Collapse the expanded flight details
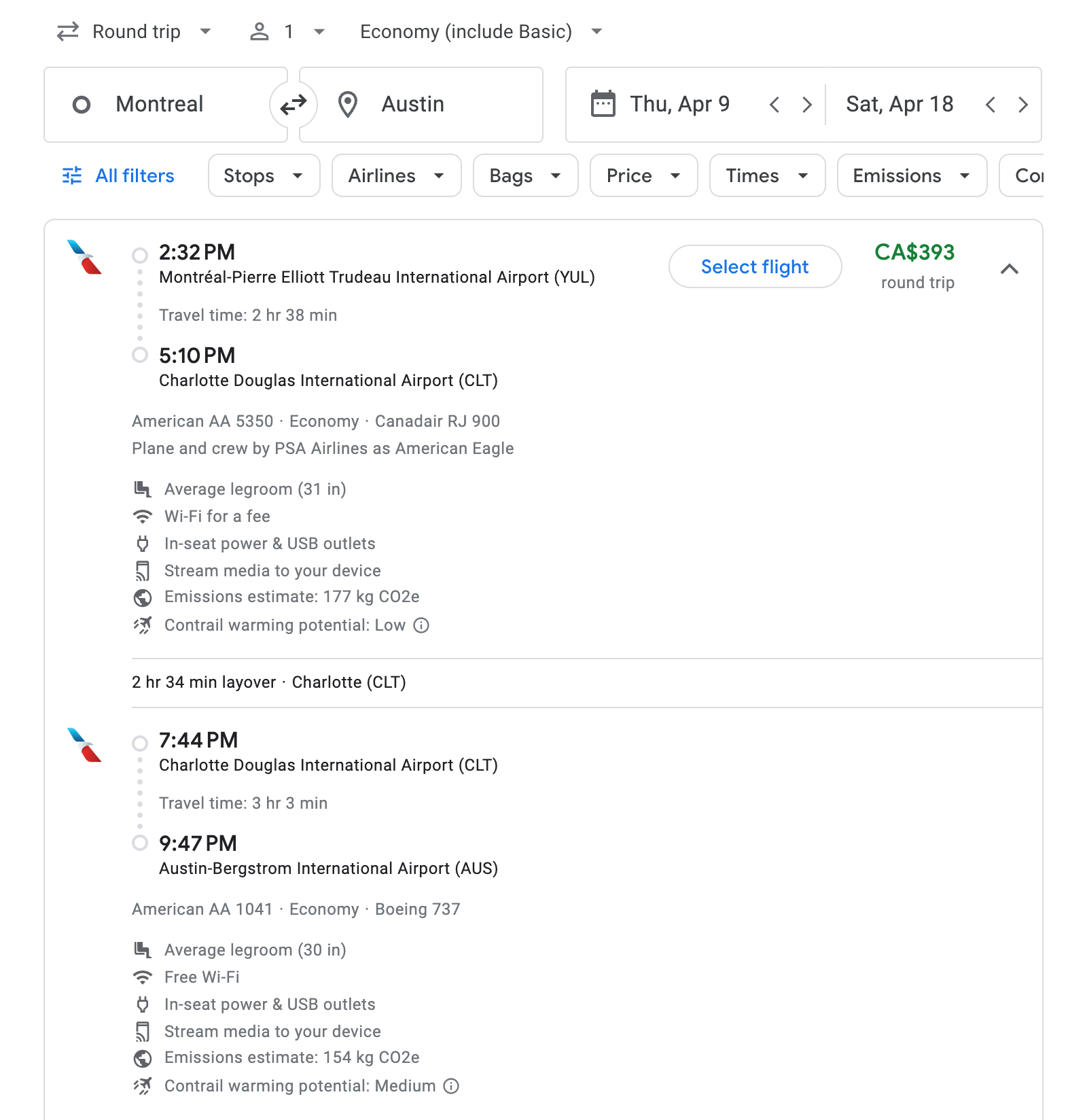Screen dimensions: 1087x1120 [x=1010, y=269]
